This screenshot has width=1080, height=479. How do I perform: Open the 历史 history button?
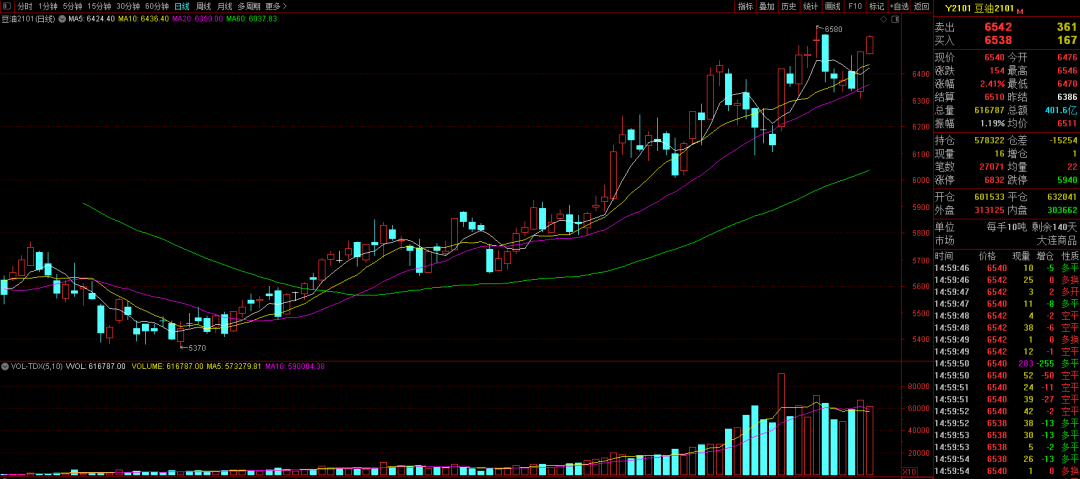pos(789,6)
